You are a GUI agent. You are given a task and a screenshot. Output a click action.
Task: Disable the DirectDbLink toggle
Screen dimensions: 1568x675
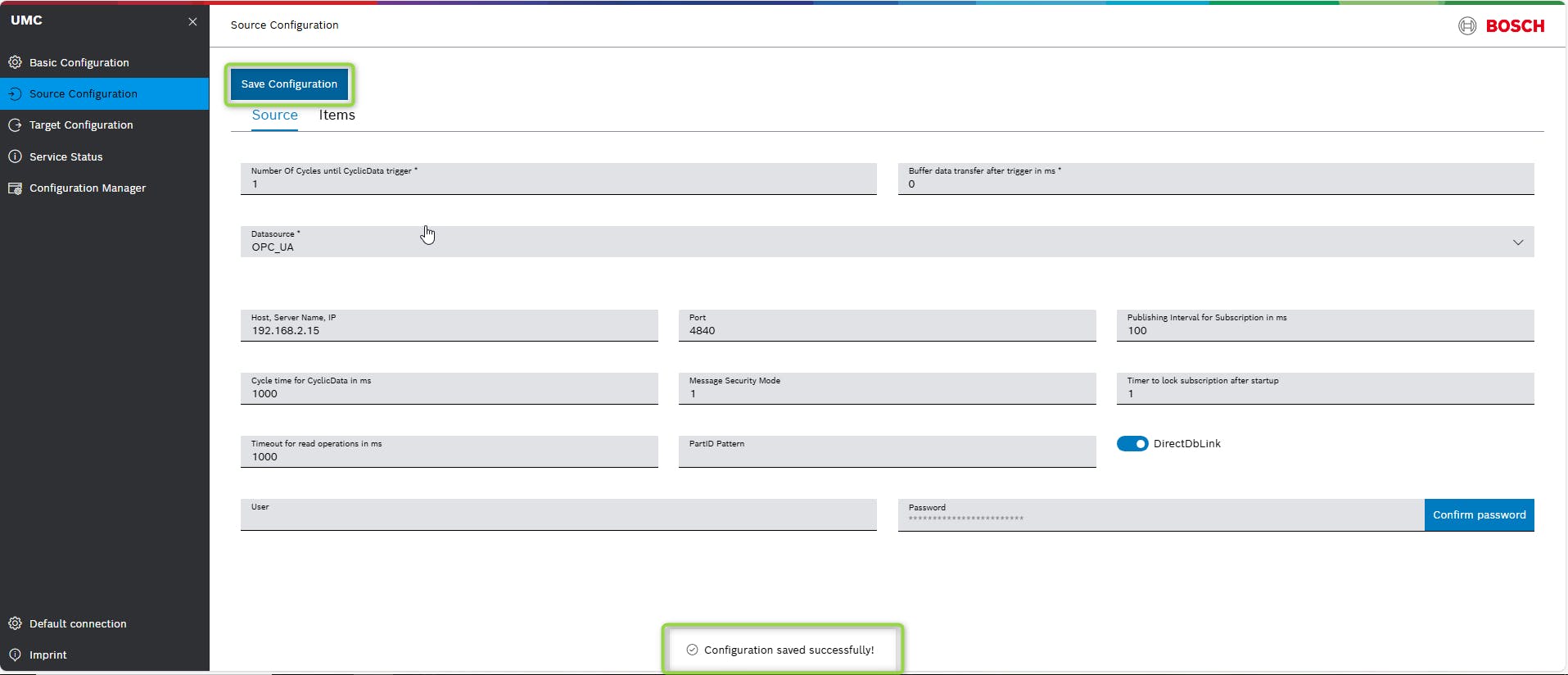point(1132,444)
